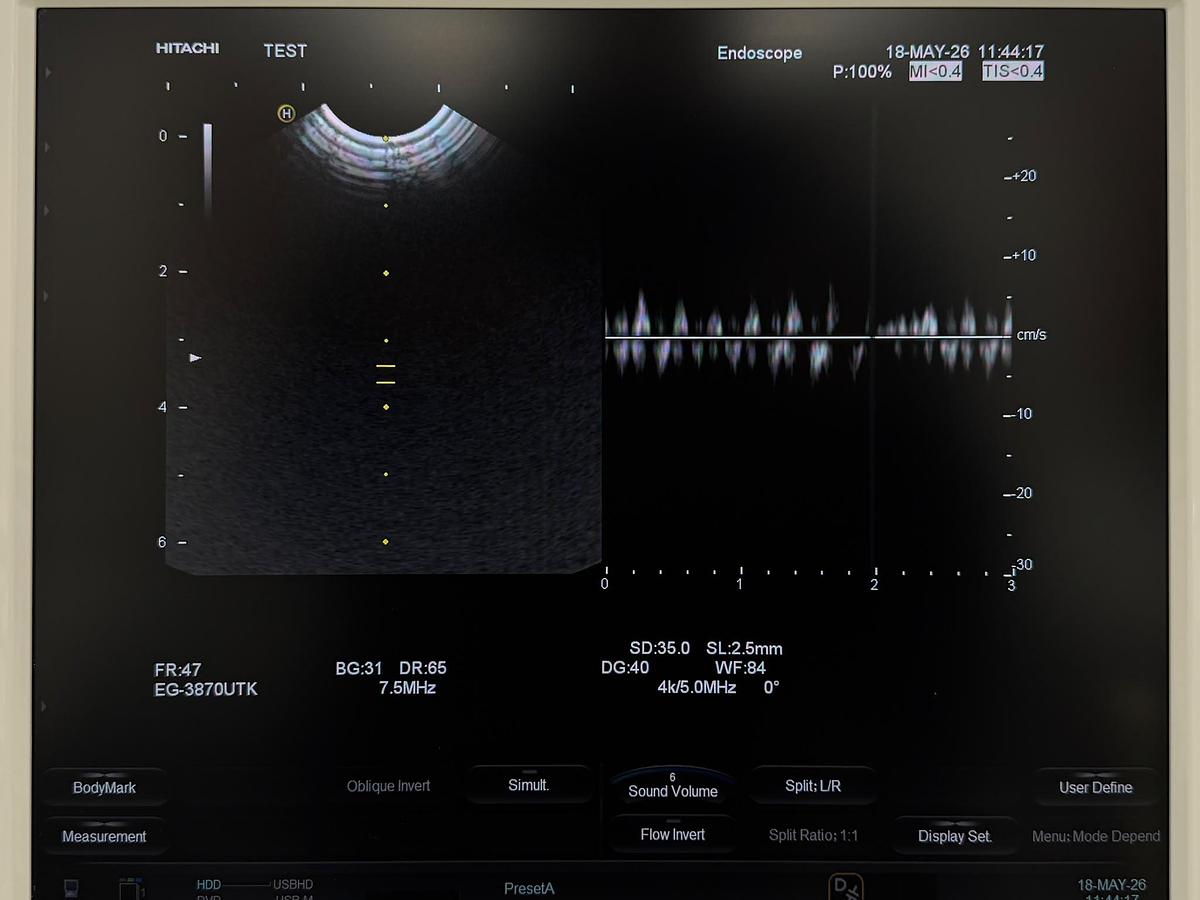Click the DG:40 Doppler gain value
Screen dimensions: 1200x900
[625, 668]
